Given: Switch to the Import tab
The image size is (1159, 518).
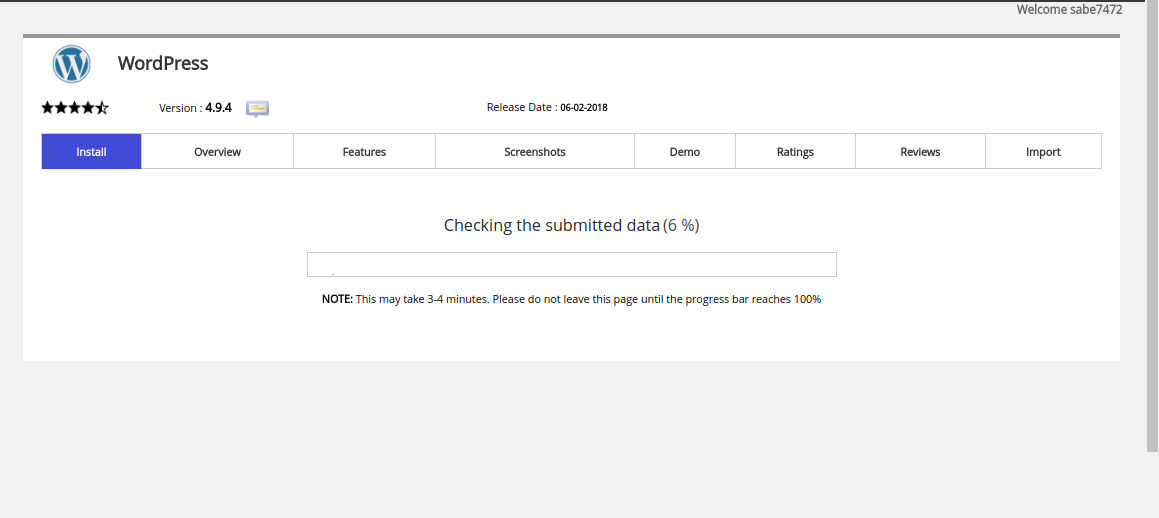Looking at the screenshot, I should [1043, 152].
